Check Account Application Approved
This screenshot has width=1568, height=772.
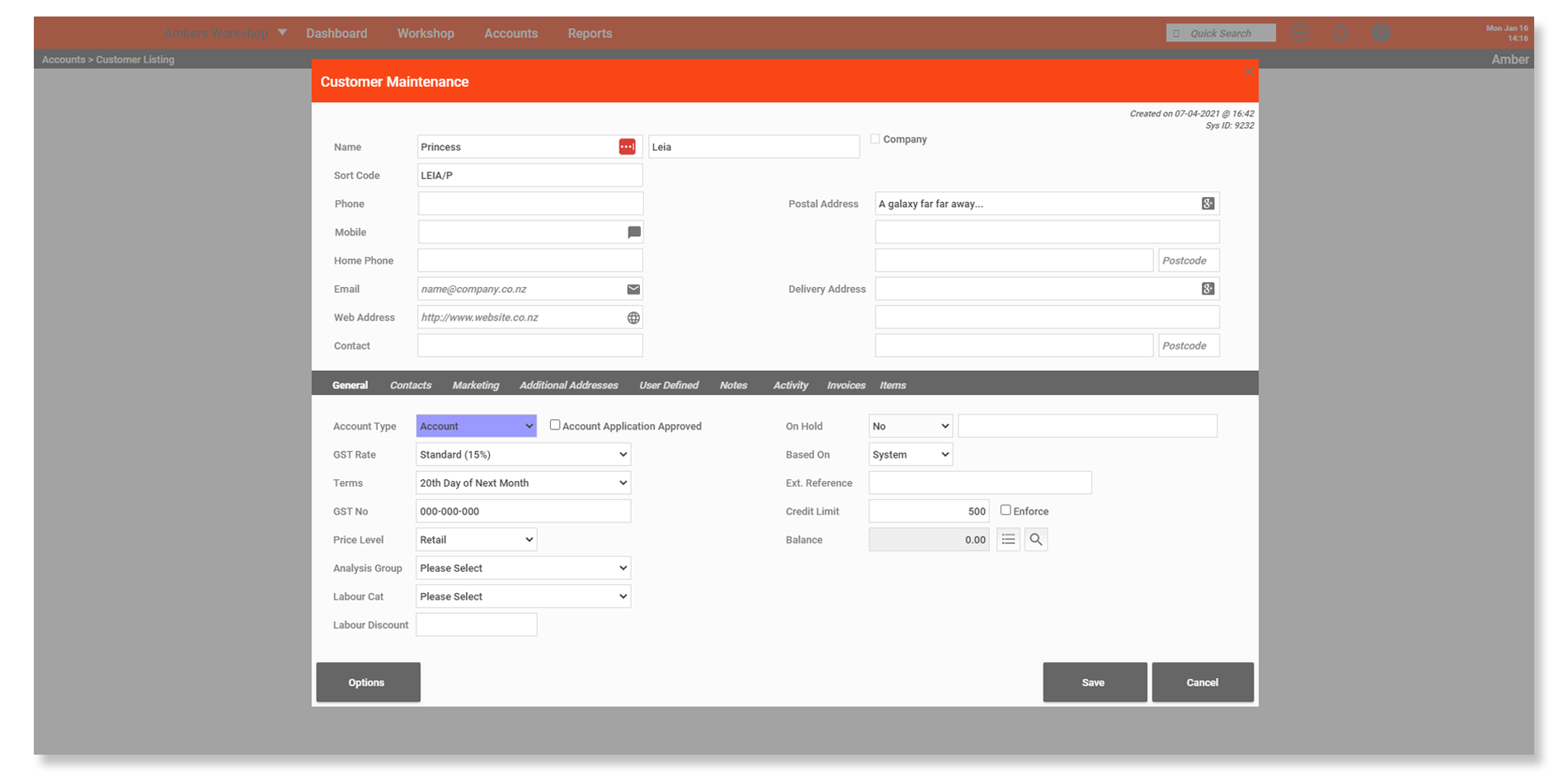point(554,424)
